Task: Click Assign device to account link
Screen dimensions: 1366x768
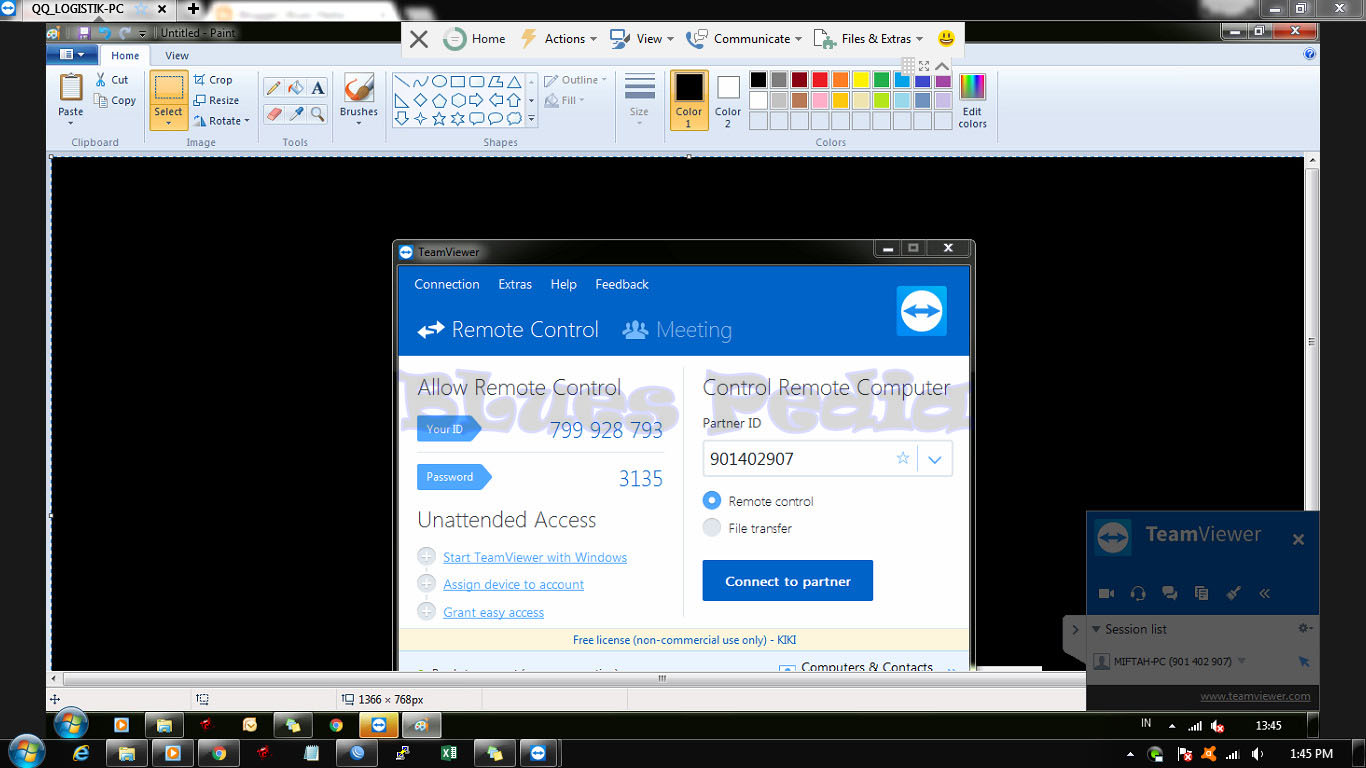Action: (x=514, y=584)
